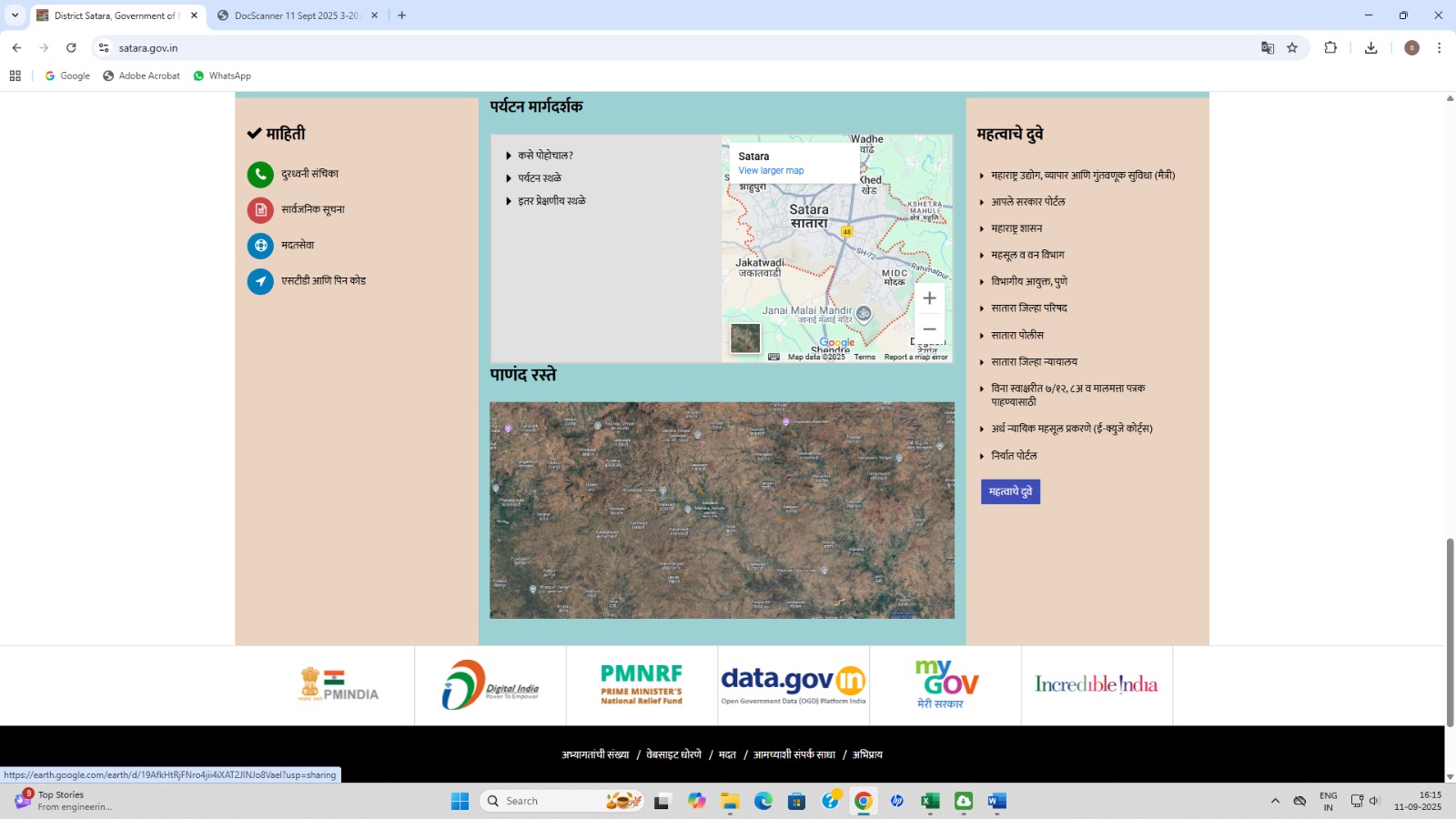Switch to the DocScanner 11 Sept tab
Viewport: 1456px width, 819px height.
pos(296,15)
